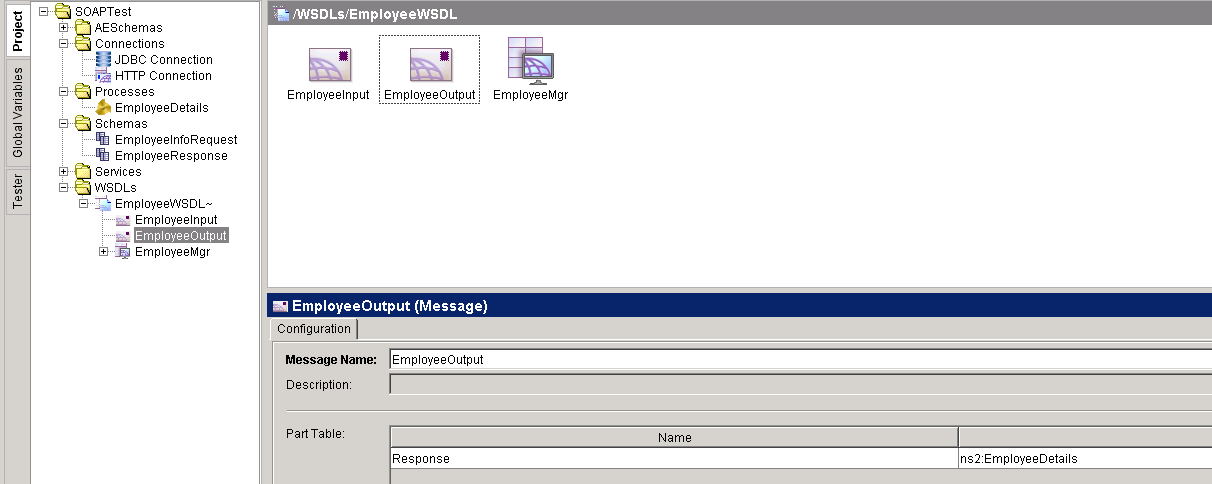The width and height of the screenshot is (1212, 484).
Task: Open the Global Variables side tab
Action: (x=17, y=113)
